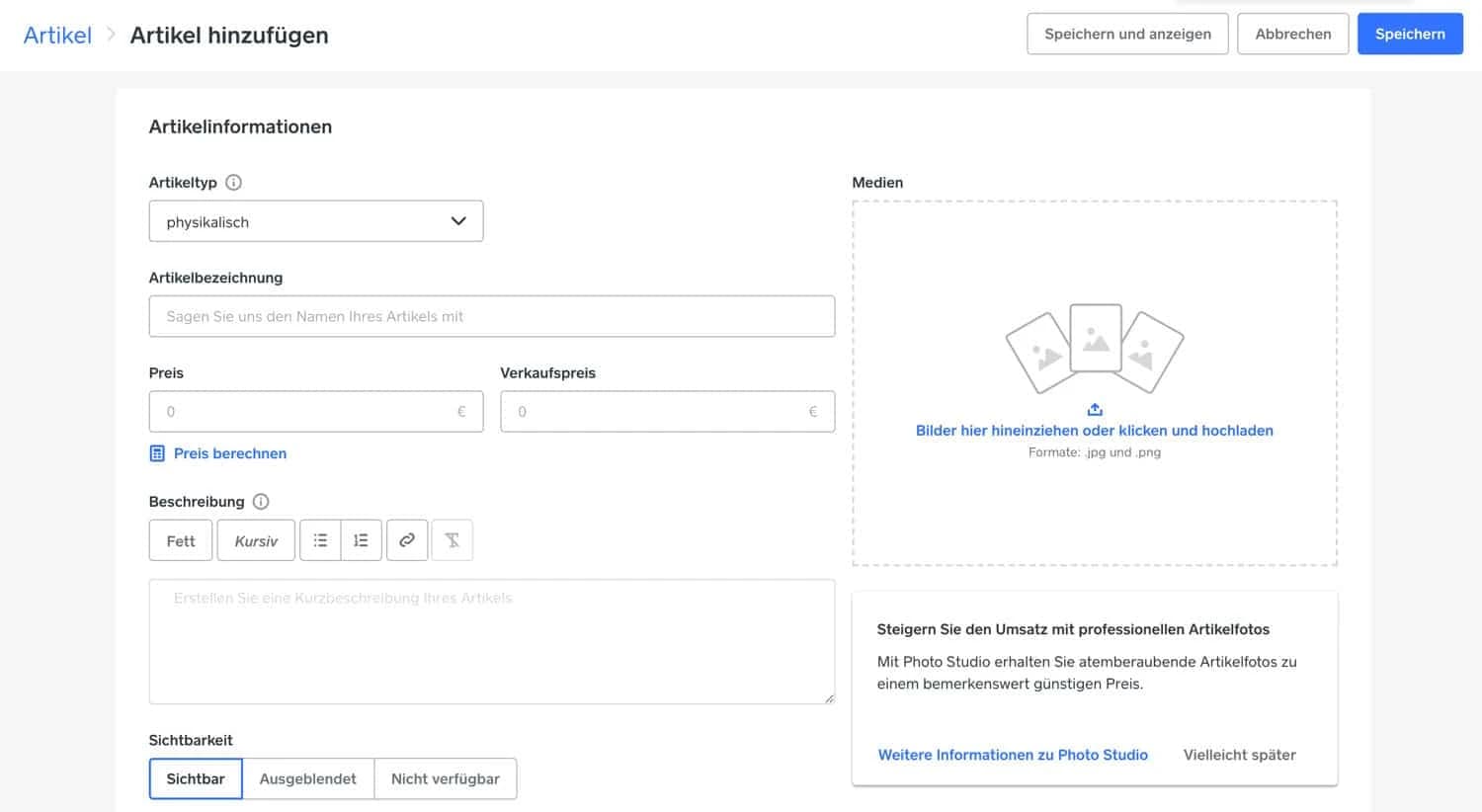Open Weitere Informationen zu Photo Studio
The height and width of the screenshot is (812, 1482).
[1013, 754]
